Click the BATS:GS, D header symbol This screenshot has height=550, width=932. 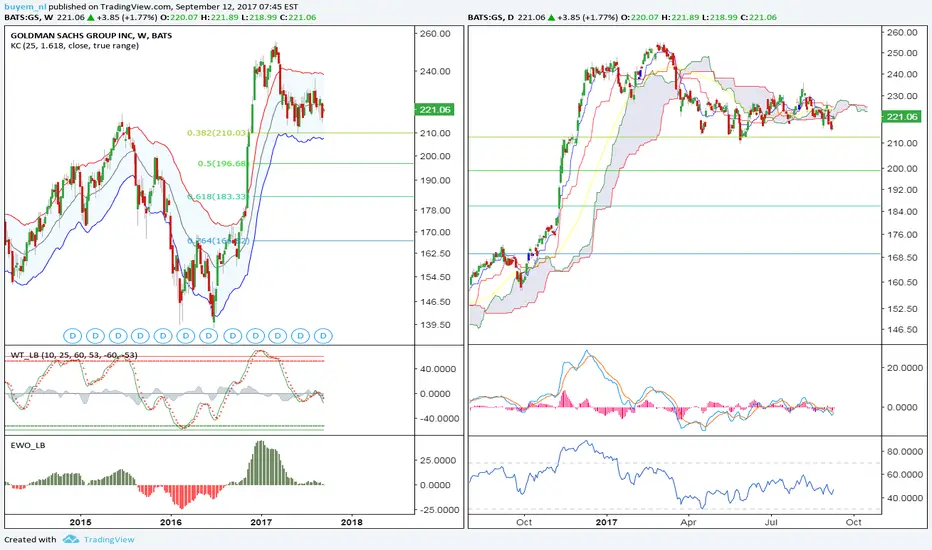coord(491,17)
